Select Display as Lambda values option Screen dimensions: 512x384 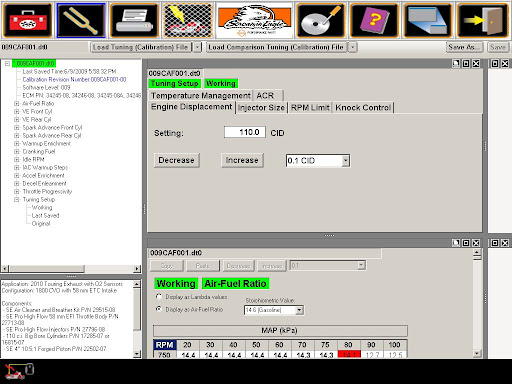[159, 296]
